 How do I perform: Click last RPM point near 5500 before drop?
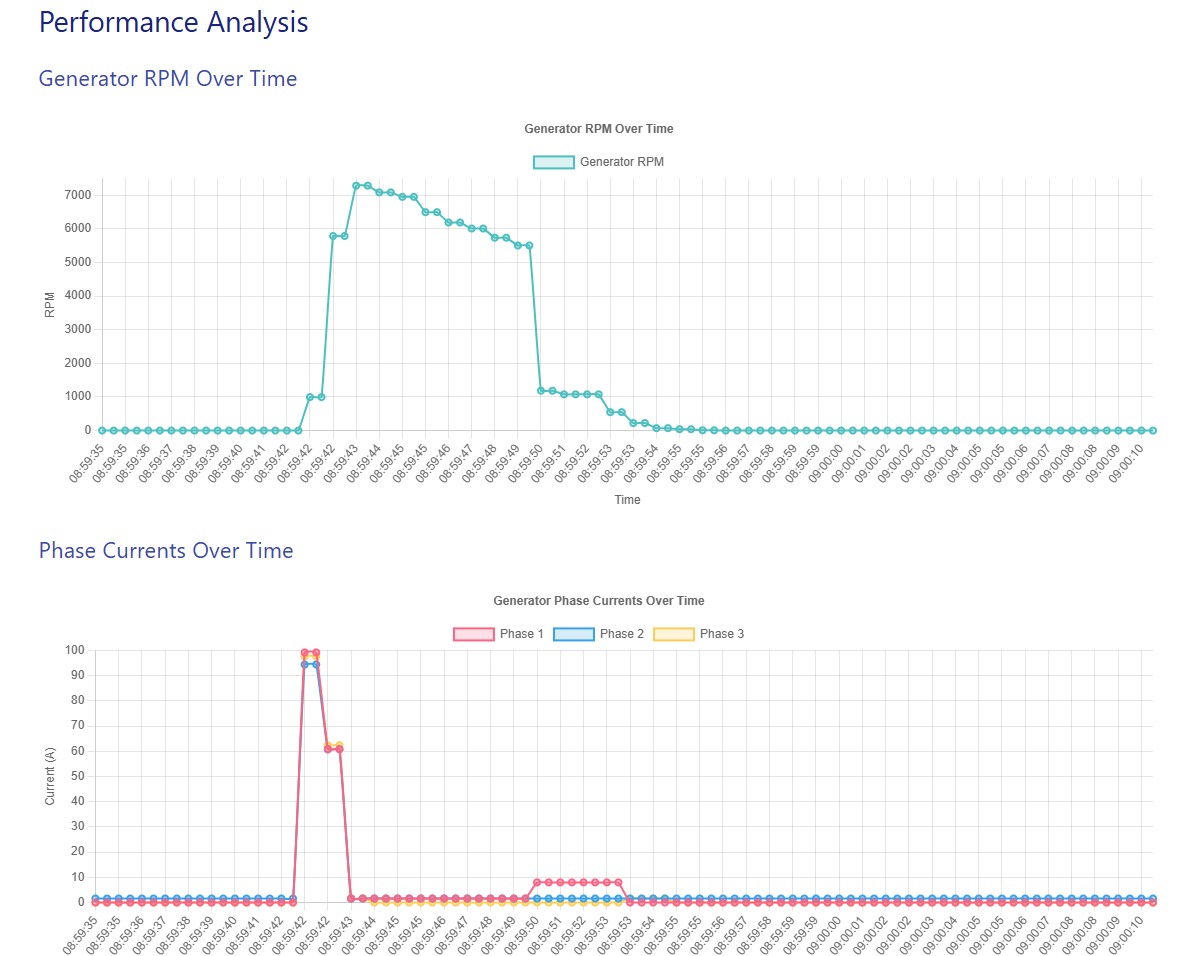point(529,245)
